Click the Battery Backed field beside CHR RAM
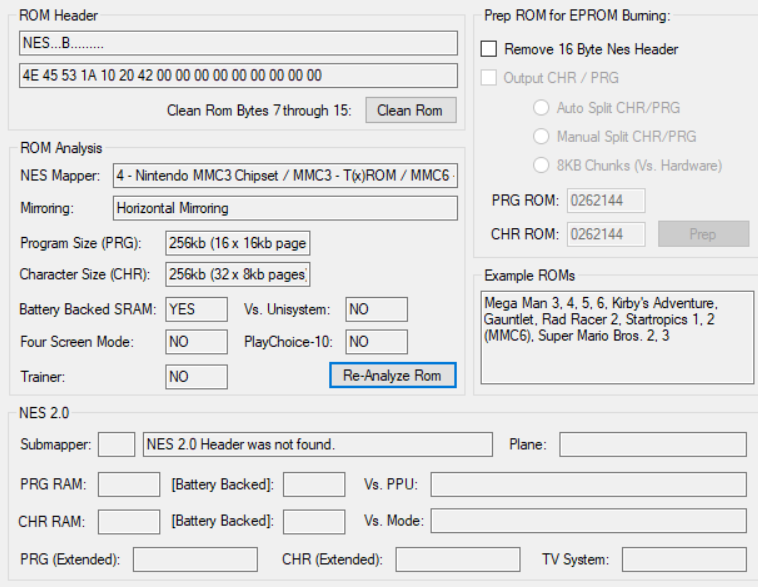The image size is (758, 587). tap(314, 522)
